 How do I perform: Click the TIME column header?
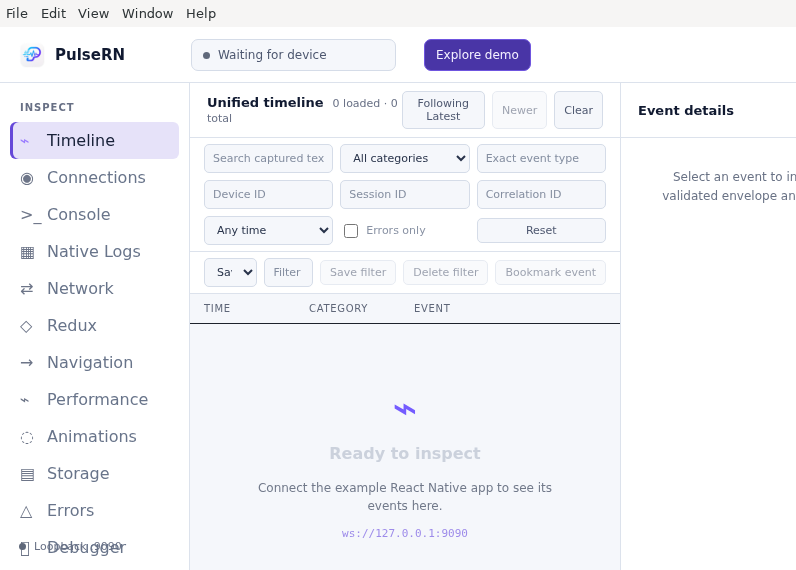pos(217,309)
